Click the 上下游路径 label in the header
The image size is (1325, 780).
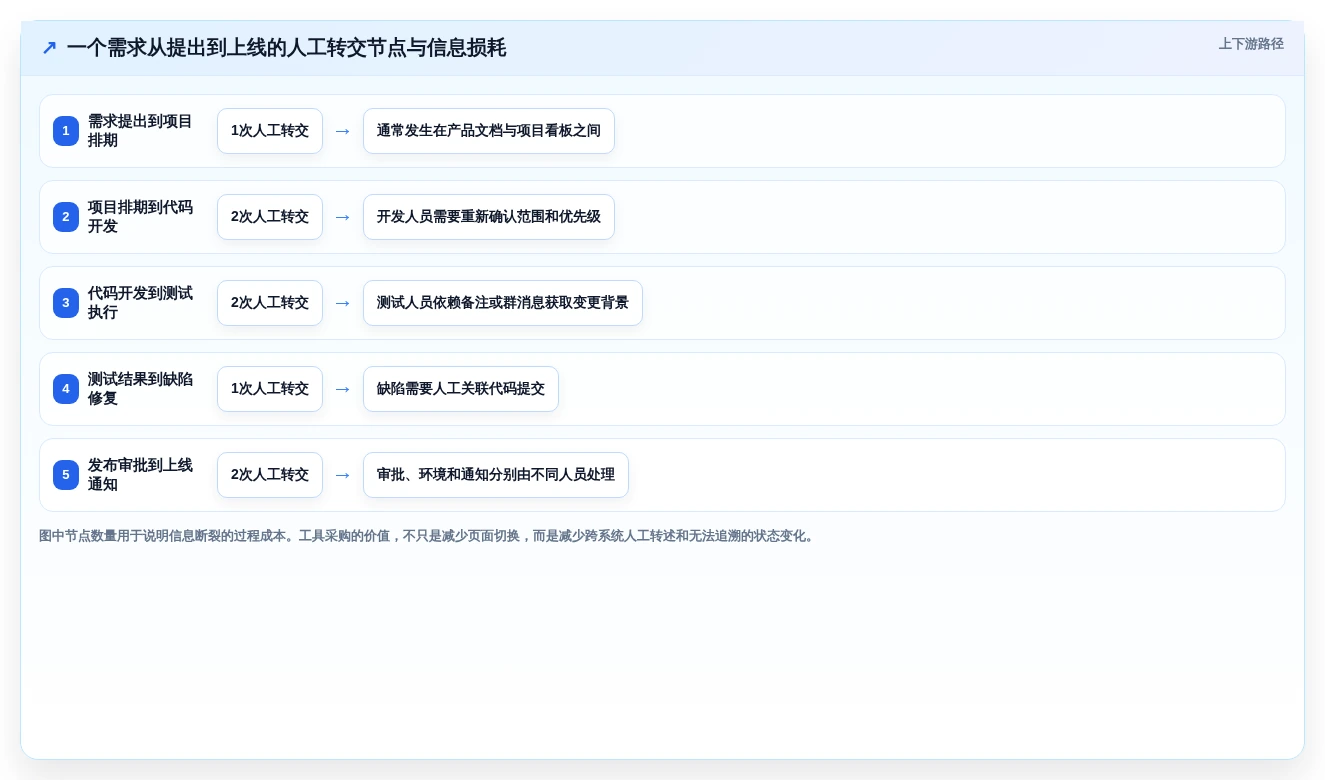pos(1251,44)
